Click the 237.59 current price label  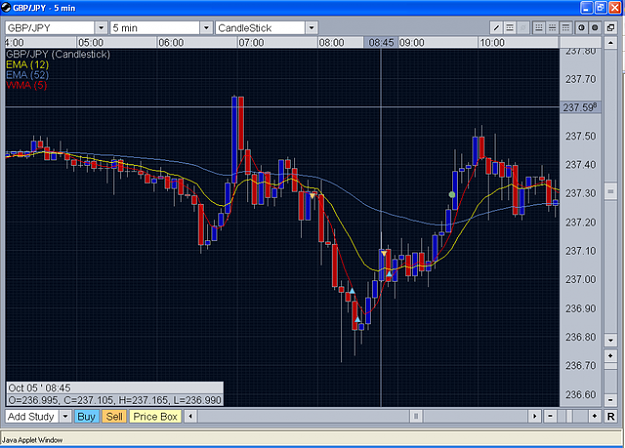(x=580, y=107)
